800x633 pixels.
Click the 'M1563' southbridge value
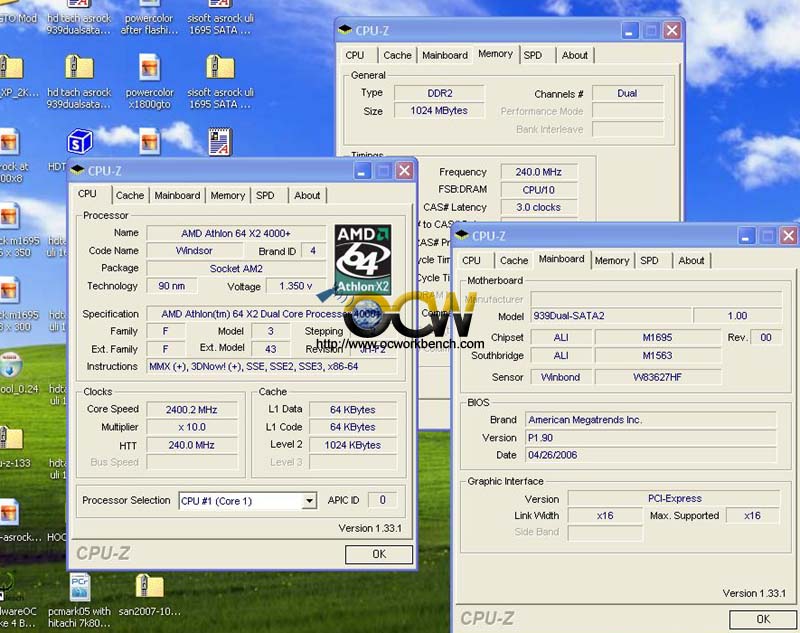tap(658, 356)
